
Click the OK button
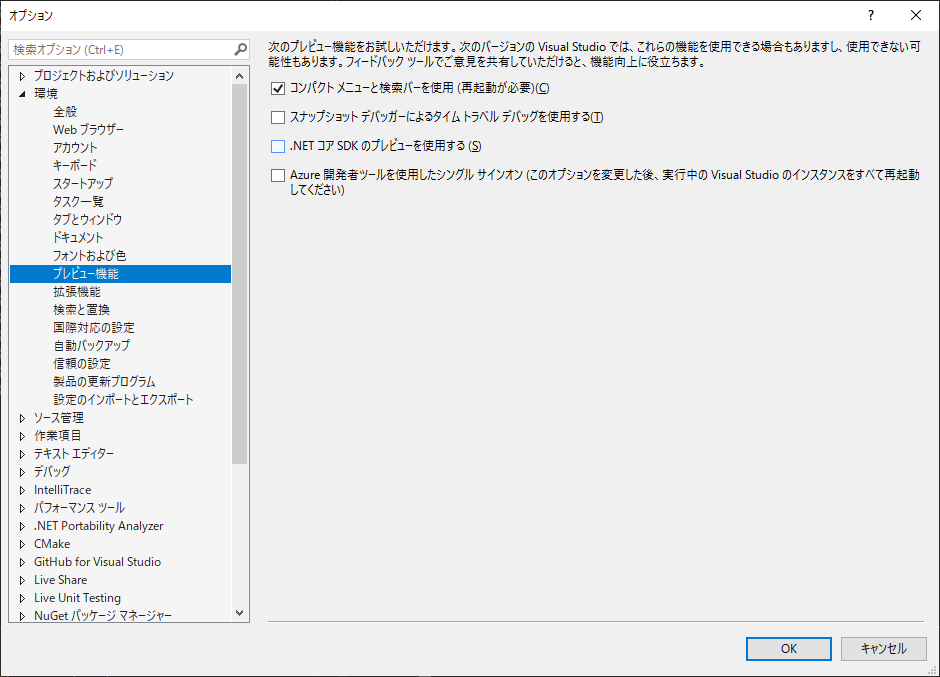788,648
